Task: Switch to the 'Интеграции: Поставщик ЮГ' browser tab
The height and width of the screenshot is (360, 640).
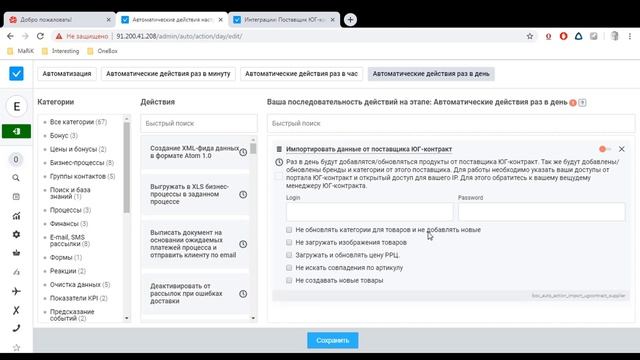Action: [x=284, y=20]
